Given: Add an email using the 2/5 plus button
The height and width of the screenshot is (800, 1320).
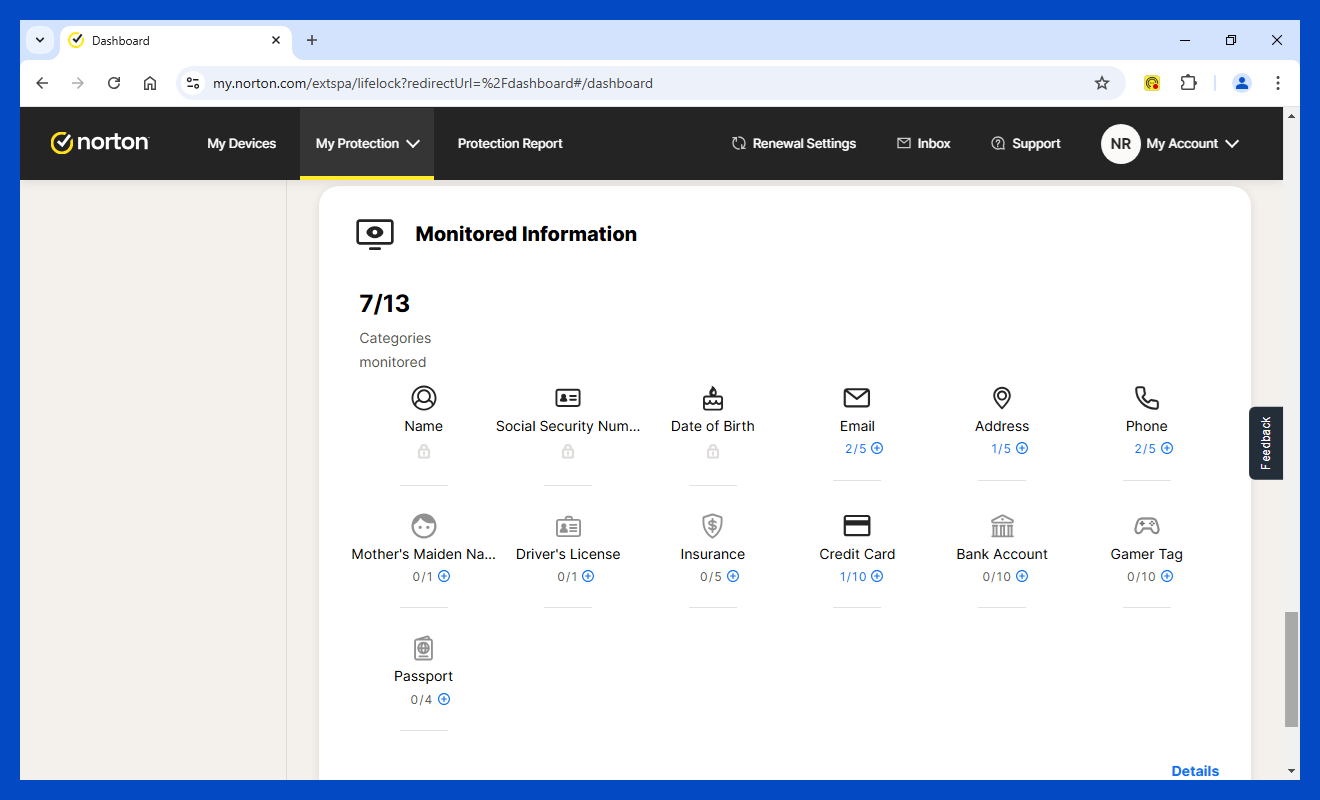Looking at the screenshot, I should [877, 449].
